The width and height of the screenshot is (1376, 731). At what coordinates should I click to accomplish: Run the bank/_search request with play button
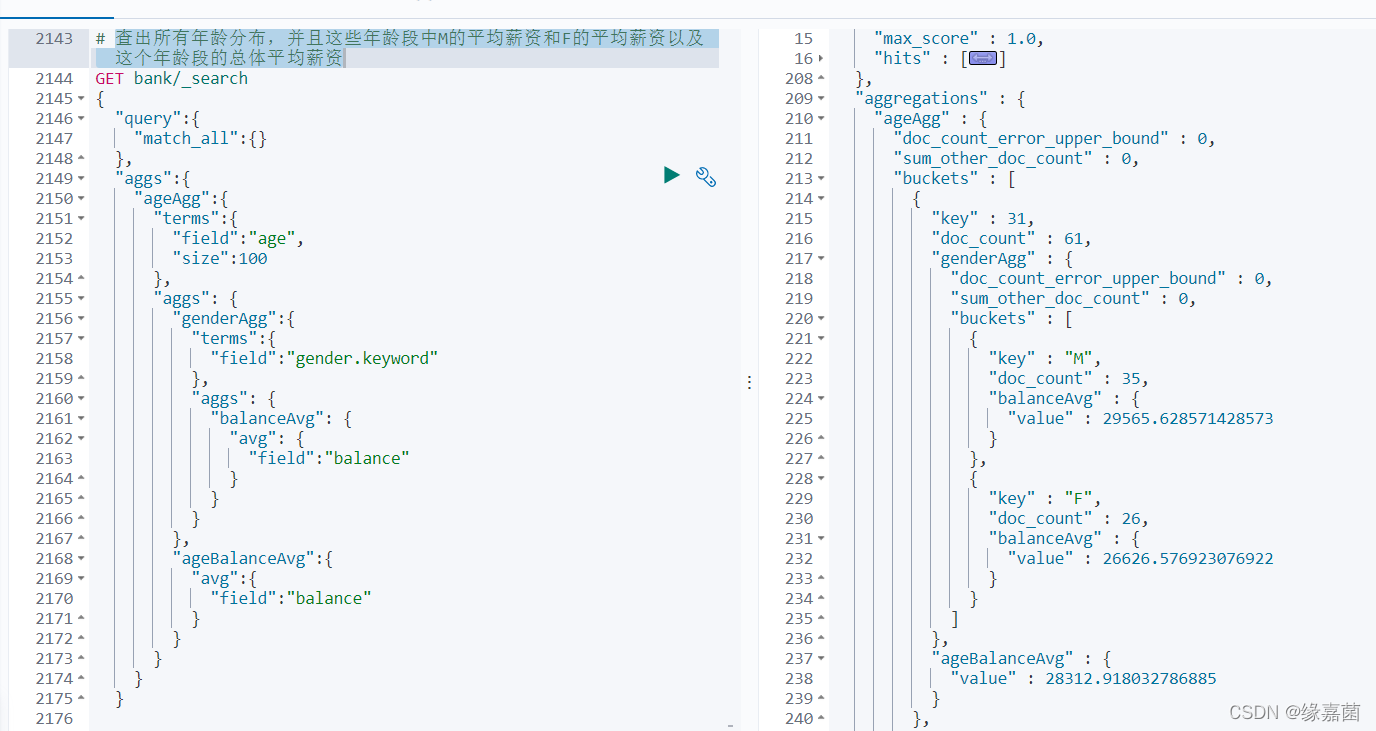pyautogui.click(x=672, y=176)
